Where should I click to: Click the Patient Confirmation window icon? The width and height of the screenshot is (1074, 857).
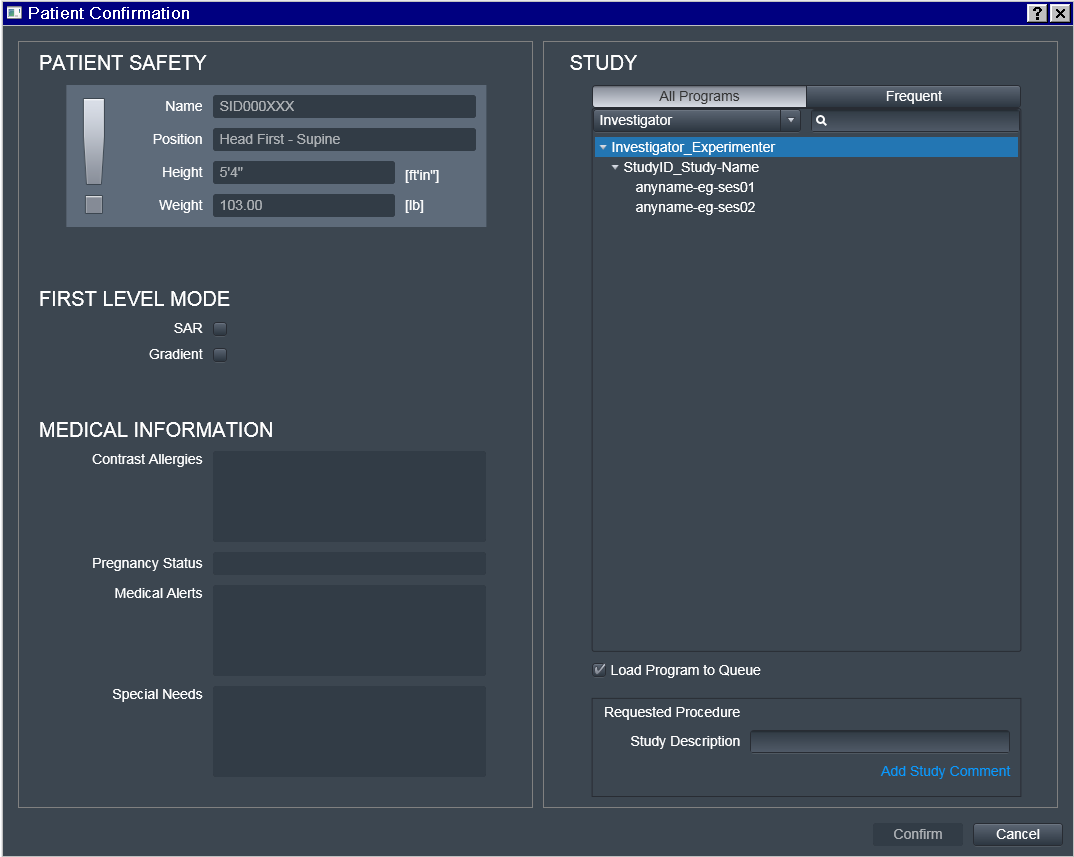[14, 13]
